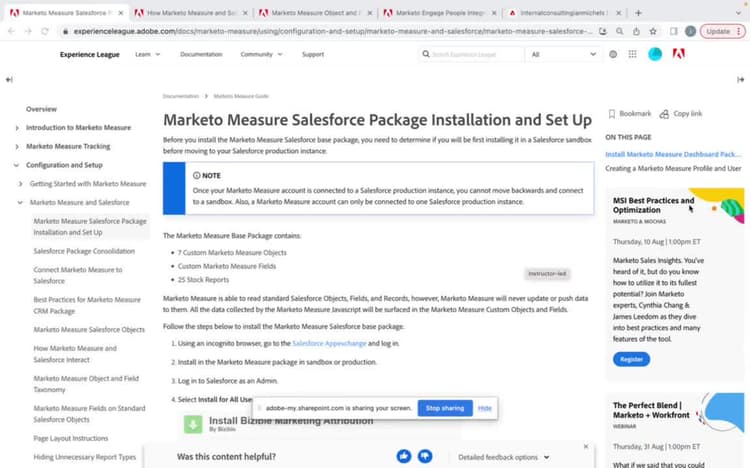Open the Community dropdown menu
Viewport: 750px width, 468px height.
pos(261,55)
